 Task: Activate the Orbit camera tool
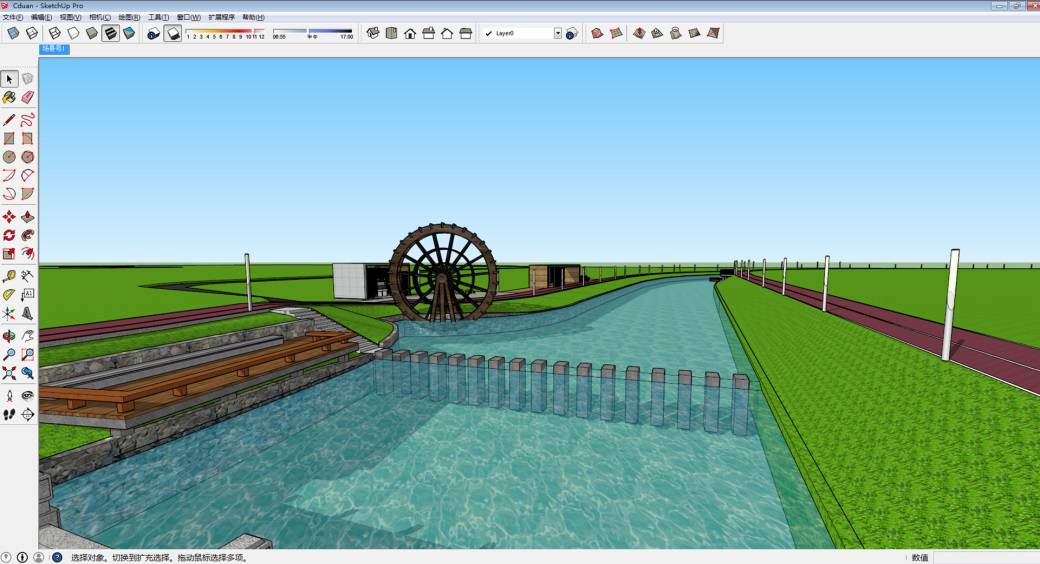(x=9, y=336)
